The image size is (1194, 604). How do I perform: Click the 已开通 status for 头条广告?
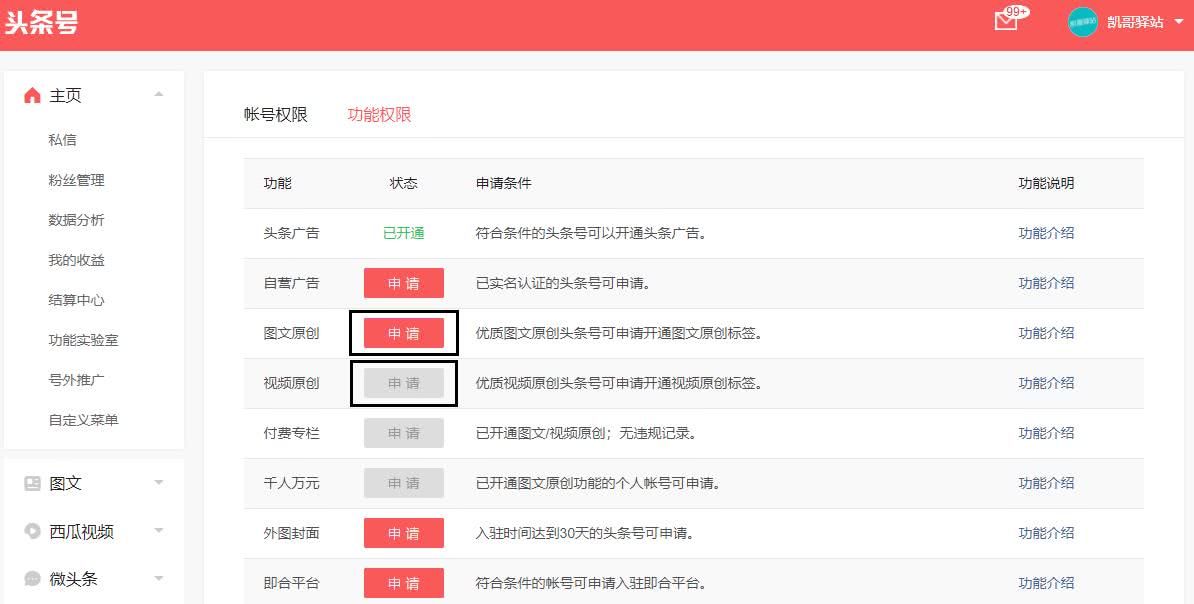coord(404,233)
